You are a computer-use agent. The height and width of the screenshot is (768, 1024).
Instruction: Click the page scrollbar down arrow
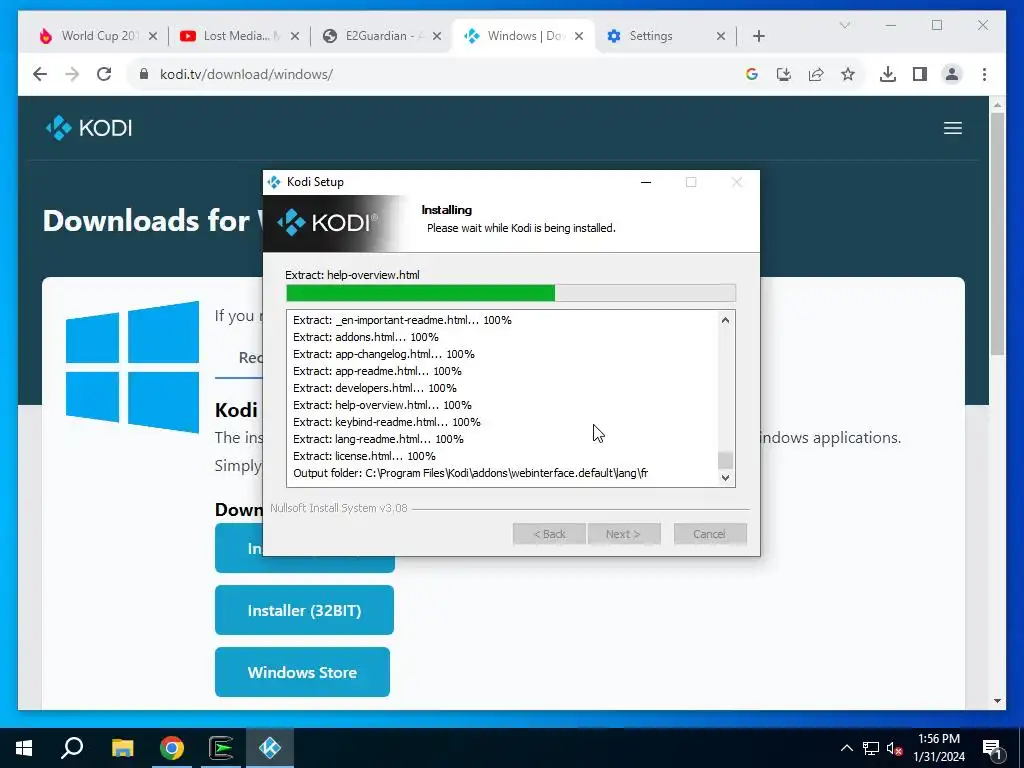(997, 701)
